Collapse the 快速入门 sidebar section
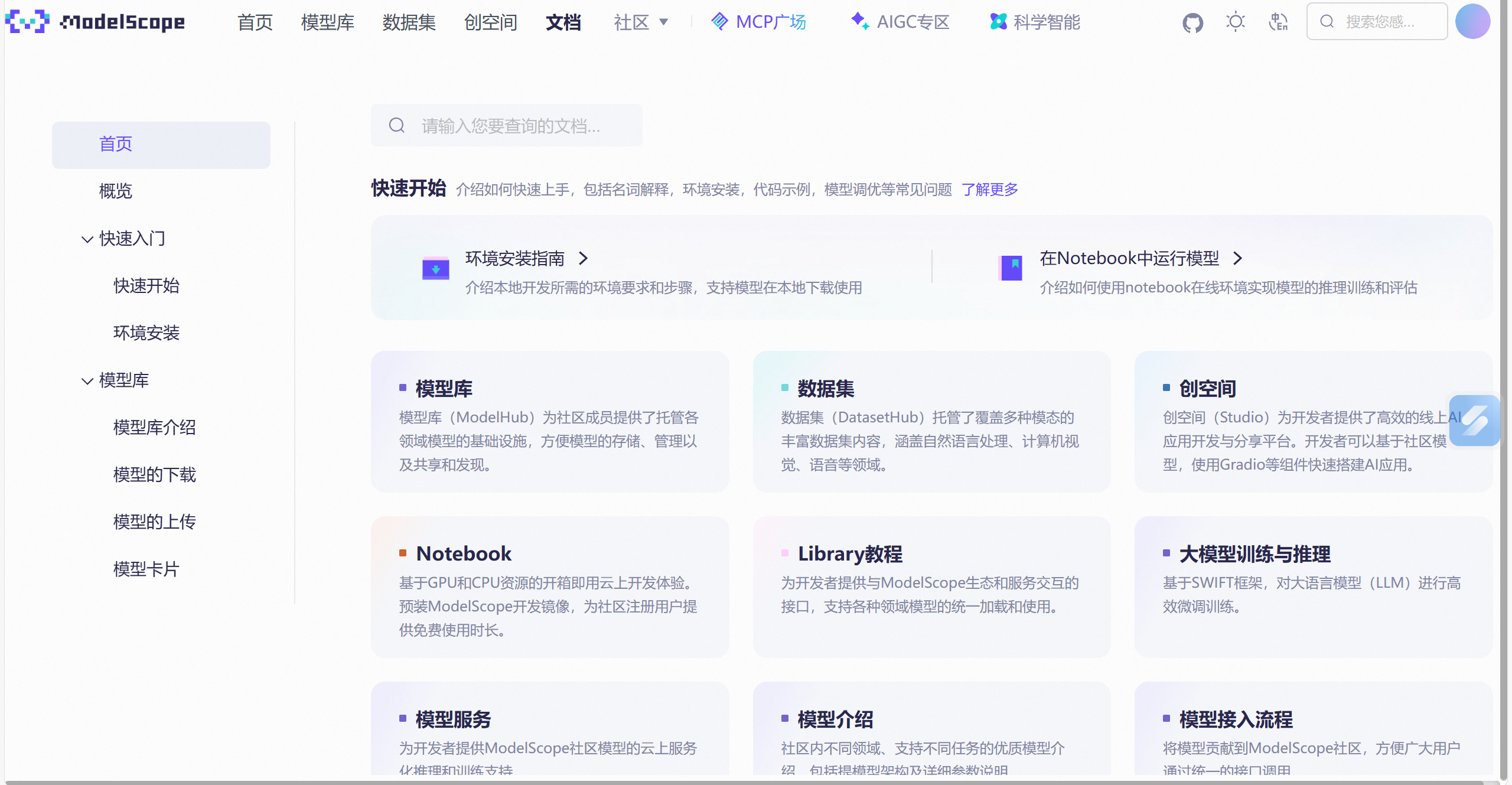 point(87,239)
